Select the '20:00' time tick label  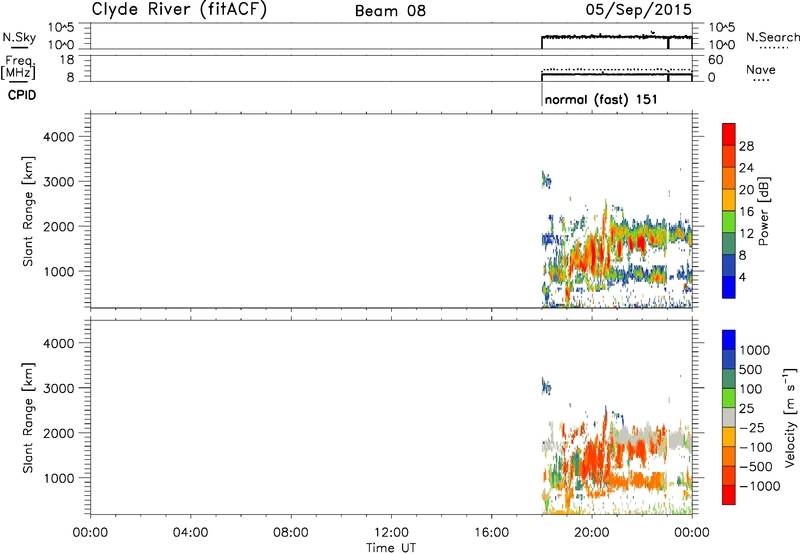click(591, 533)
